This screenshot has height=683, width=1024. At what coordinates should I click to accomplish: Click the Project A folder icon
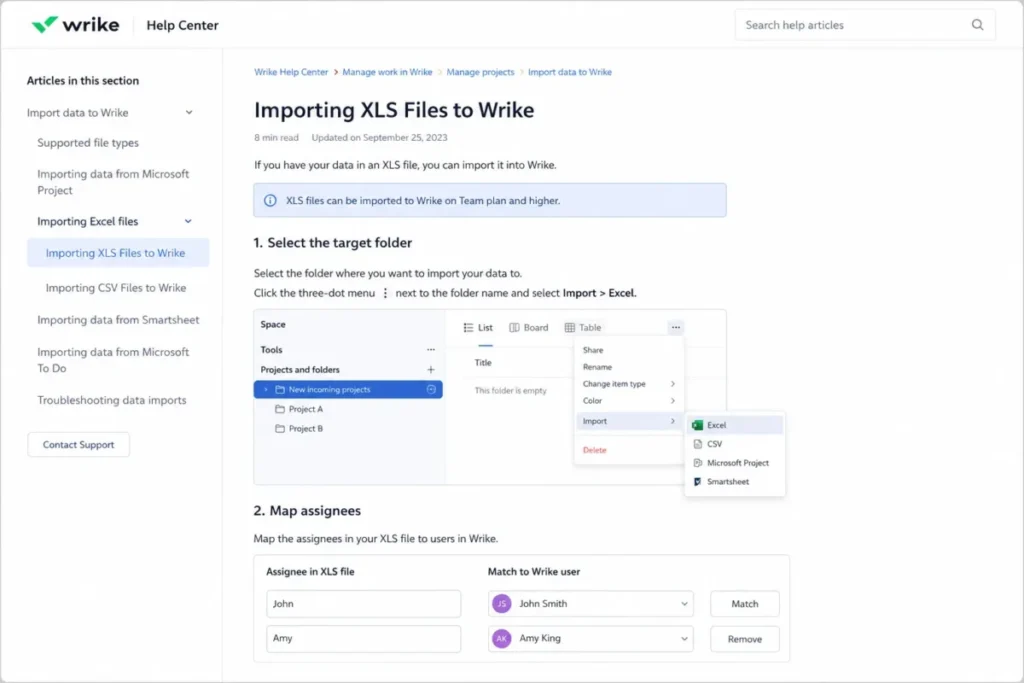[x=280, y=409]
